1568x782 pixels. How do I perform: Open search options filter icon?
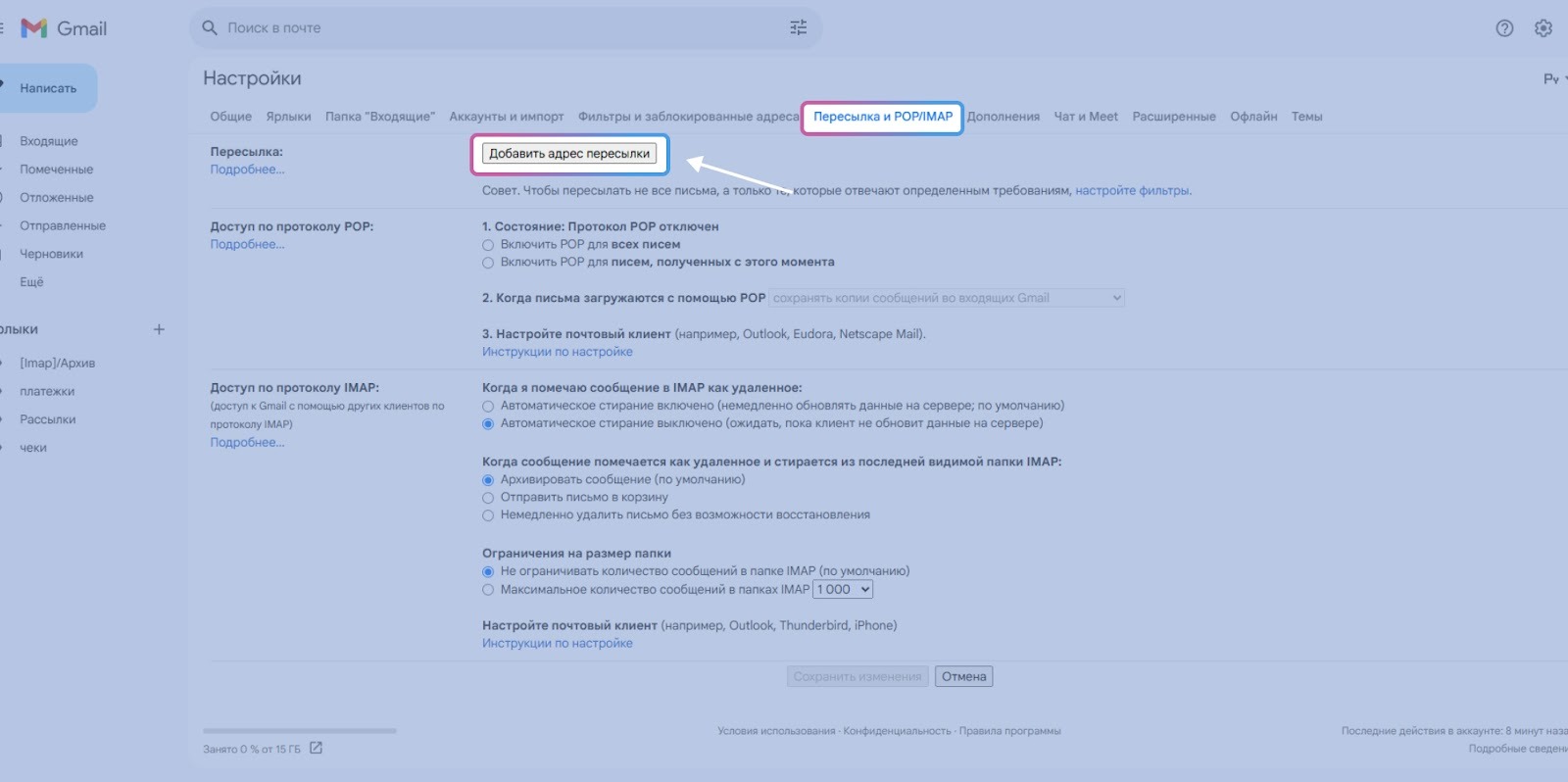tap(798, 28)
